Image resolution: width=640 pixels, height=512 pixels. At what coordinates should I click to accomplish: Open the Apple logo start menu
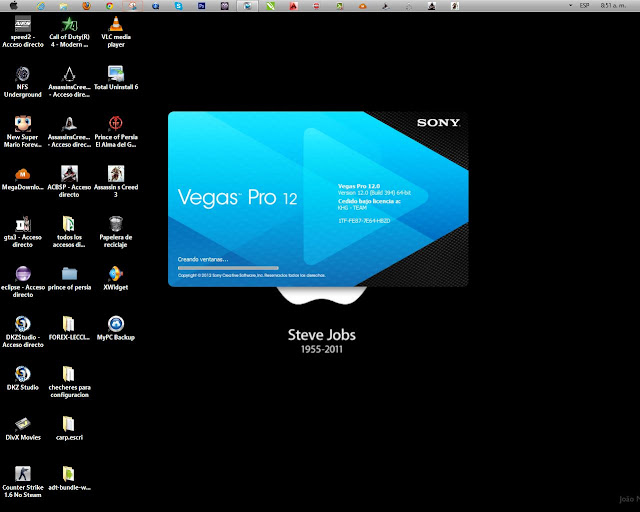(x=14, y=5)
